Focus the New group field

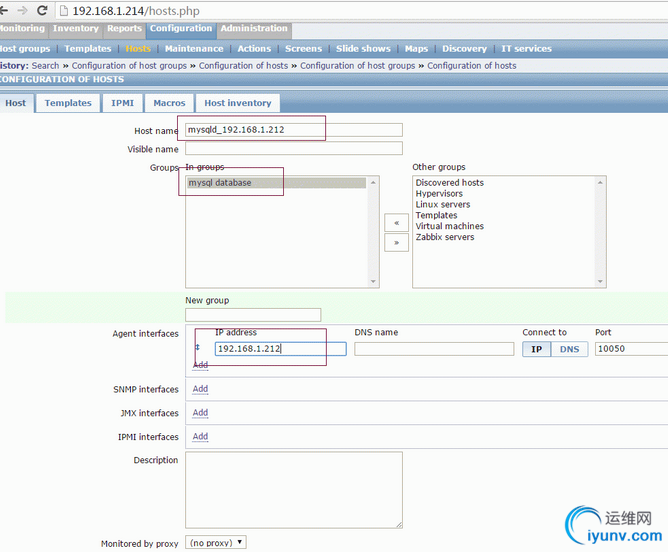click(x=253, y=315)
